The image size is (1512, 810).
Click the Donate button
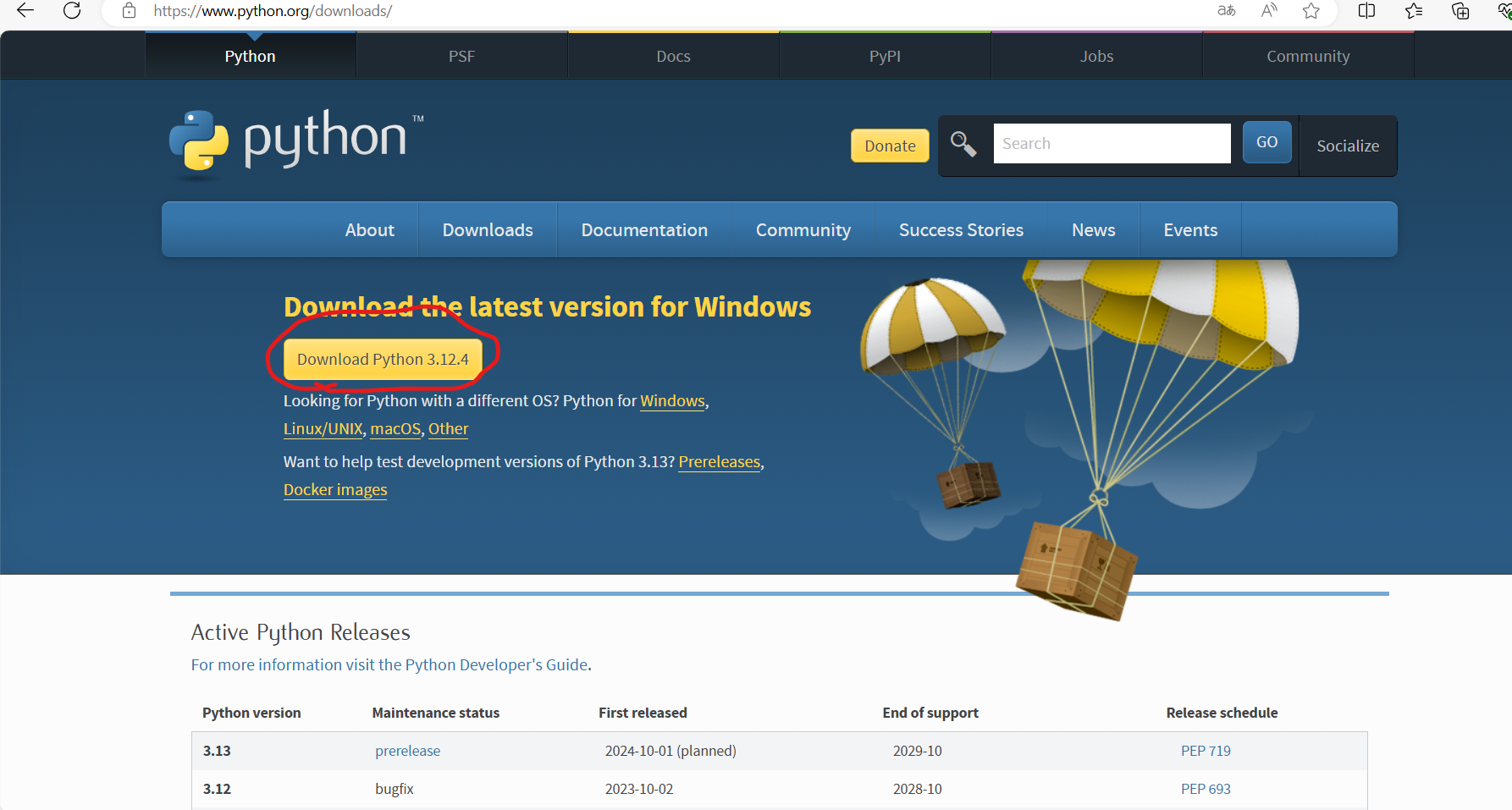(x=890, y=146)
